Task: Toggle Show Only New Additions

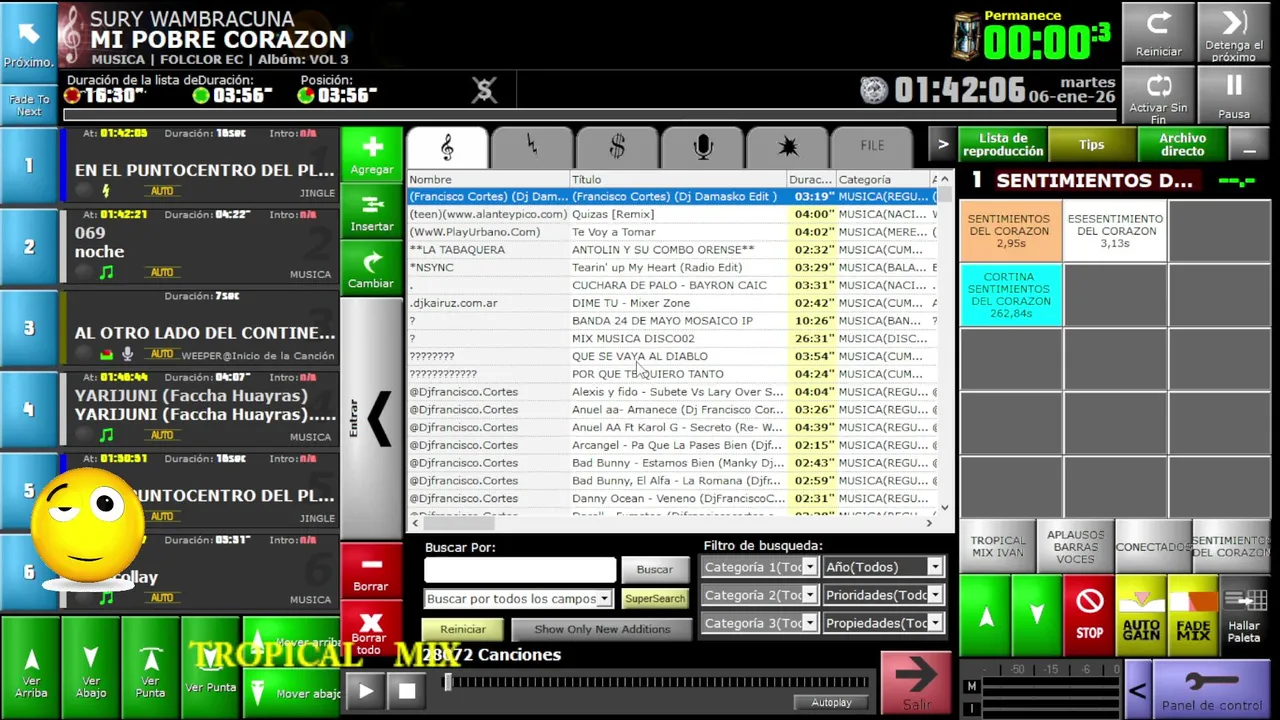Action: point(602,629)
